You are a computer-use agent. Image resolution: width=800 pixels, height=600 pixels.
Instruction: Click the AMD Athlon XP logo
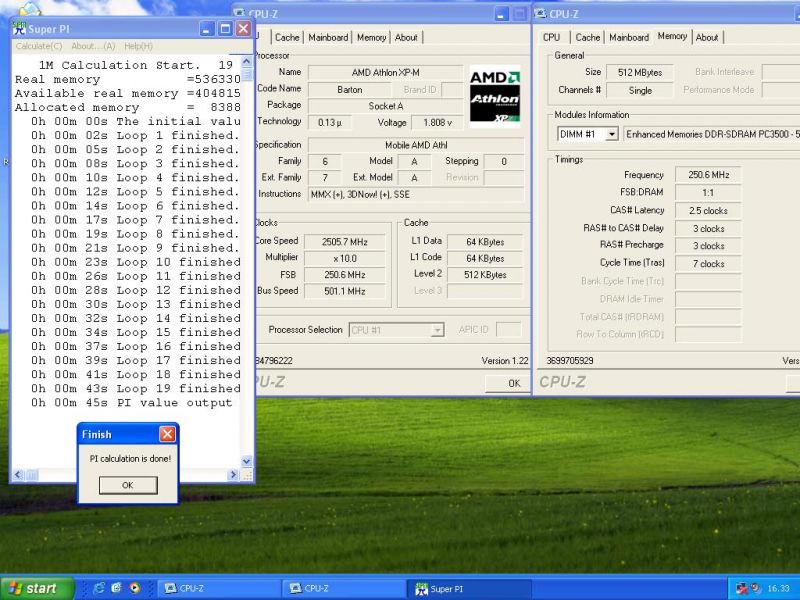coord(494,96)
